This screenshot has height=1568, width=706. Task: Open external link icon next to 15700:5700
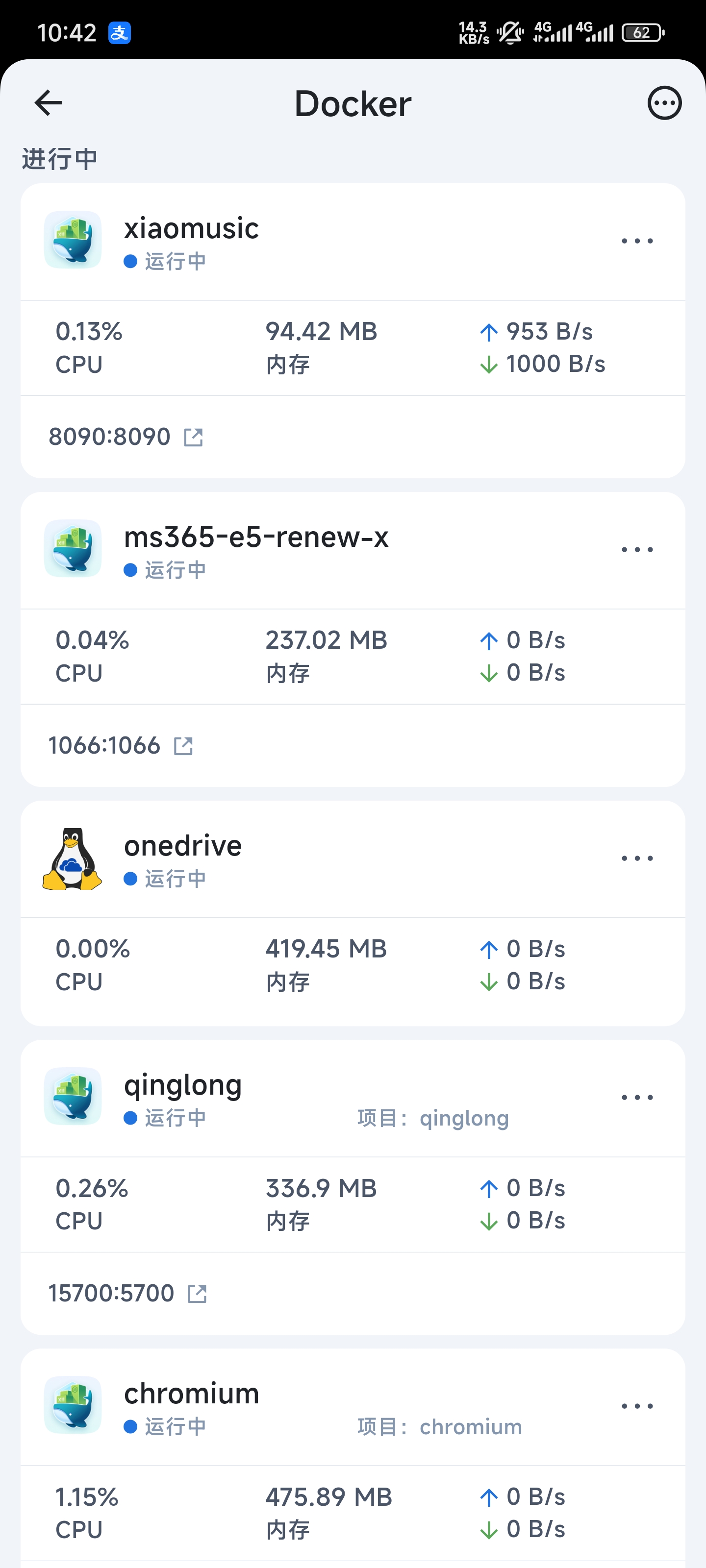pyautogui.click(x=198, y=1294)
